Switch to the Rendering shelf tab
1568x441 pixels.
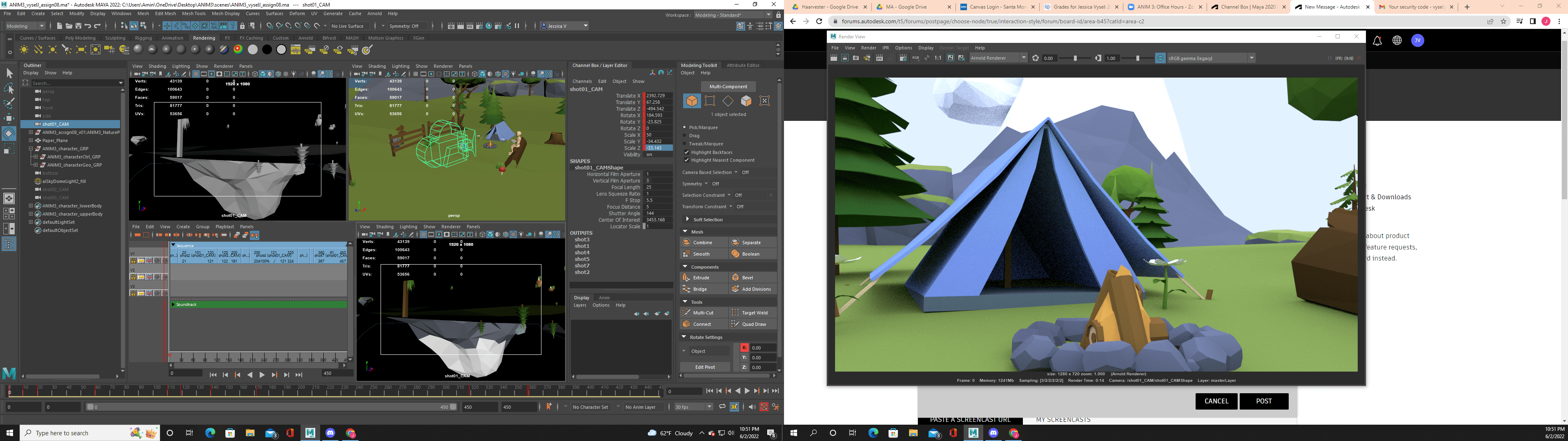coord(204,38)
